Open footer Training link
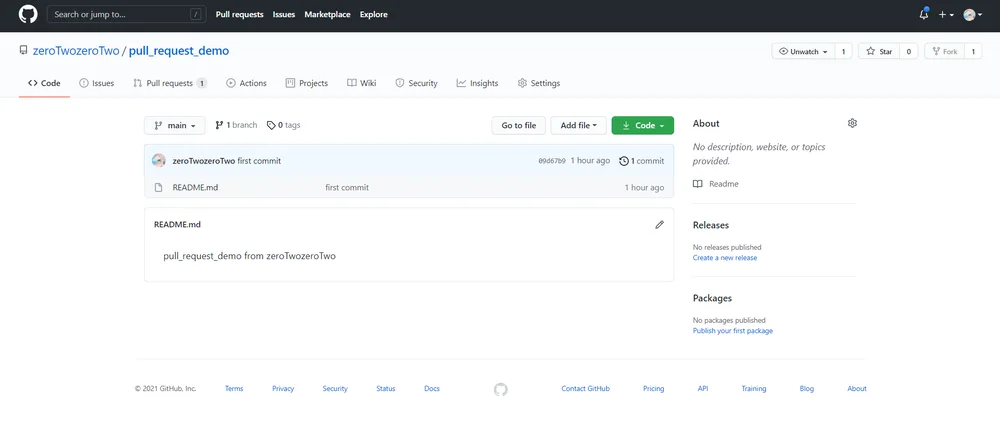Image resolution: width=1000 pixels, height=439 pixels. (x=754, y=389)
